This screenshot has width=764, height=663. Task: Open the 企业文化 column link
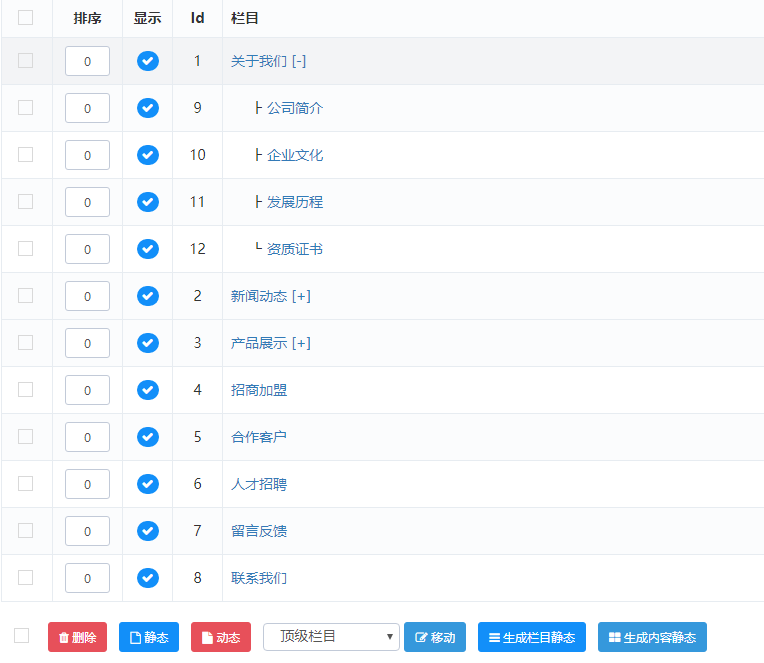295,155
